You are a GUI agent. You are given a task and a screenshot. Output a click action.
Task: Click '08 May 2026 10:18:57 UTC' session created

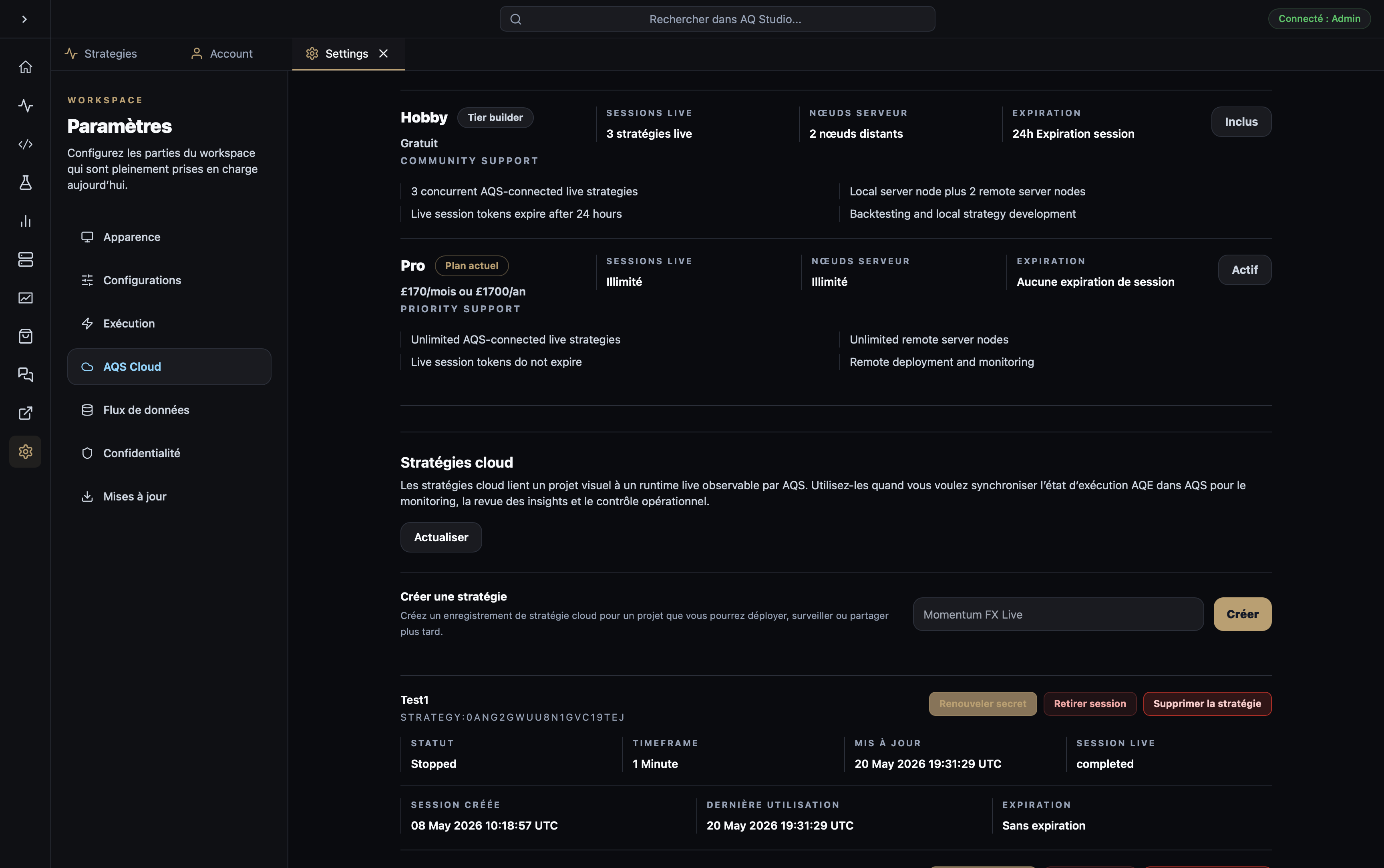pyautogui.click(x=484, y=826)
